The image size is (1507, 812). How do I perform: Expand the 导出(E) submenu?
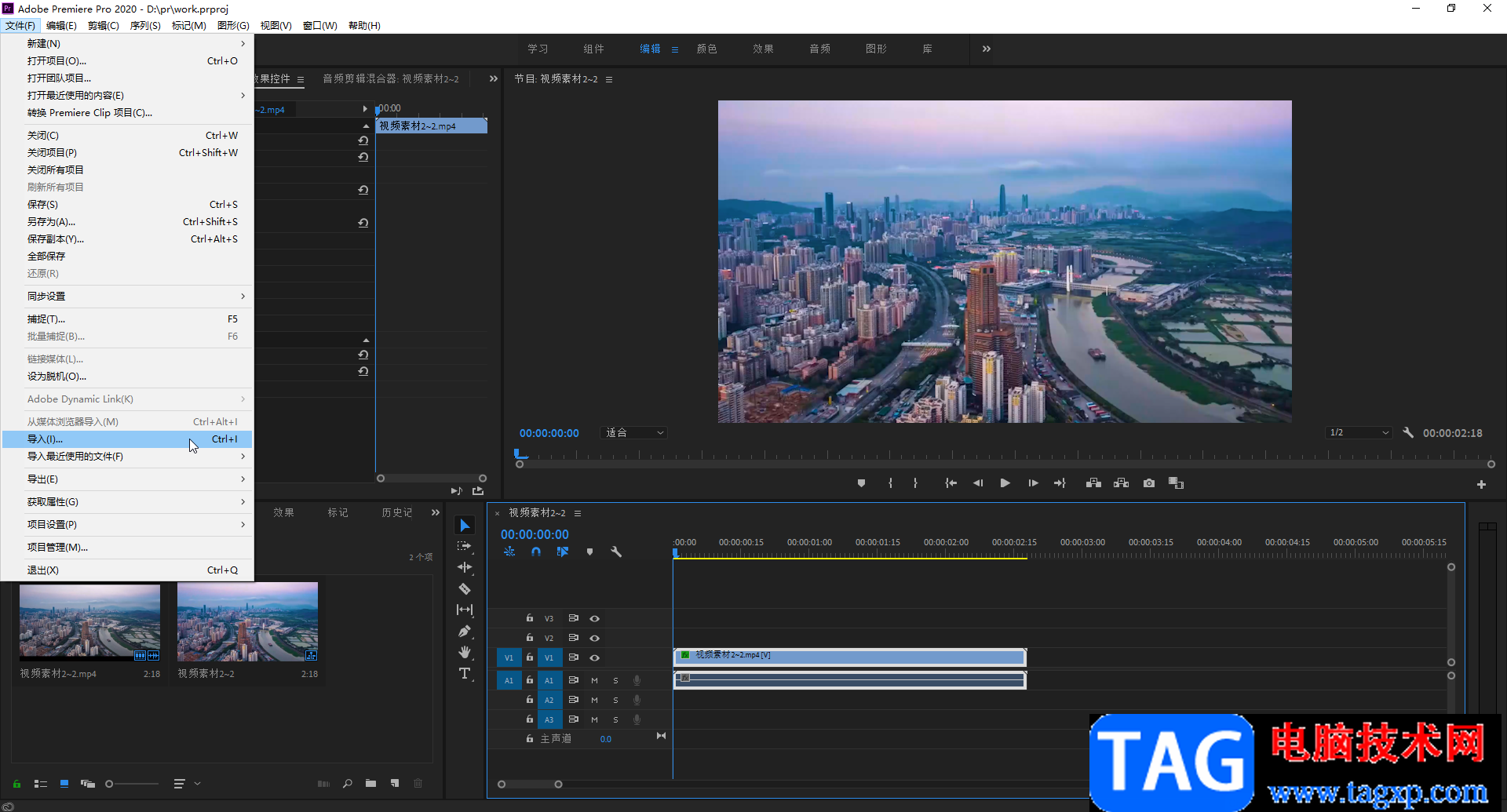click(126, 479)
